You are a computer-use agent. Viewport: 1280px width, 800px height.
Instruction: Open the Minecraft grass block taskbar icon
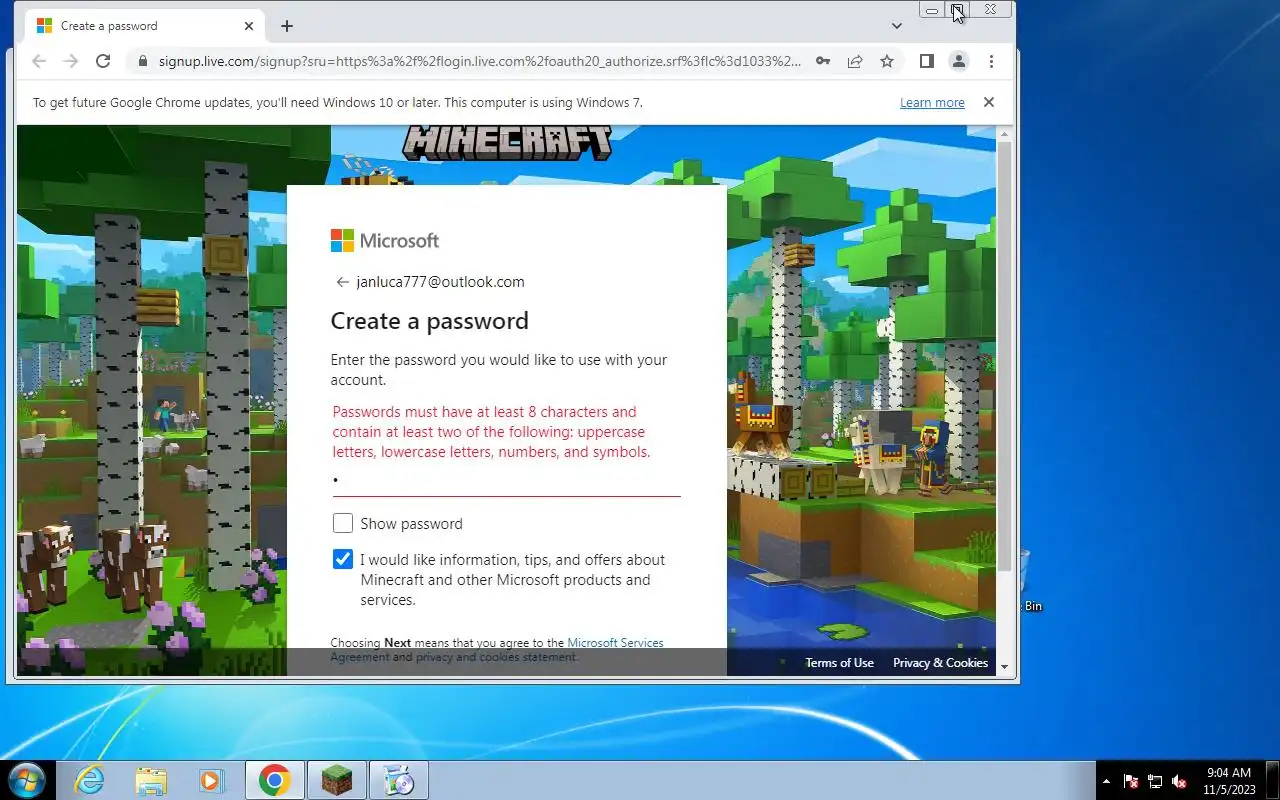coord(337,780)
